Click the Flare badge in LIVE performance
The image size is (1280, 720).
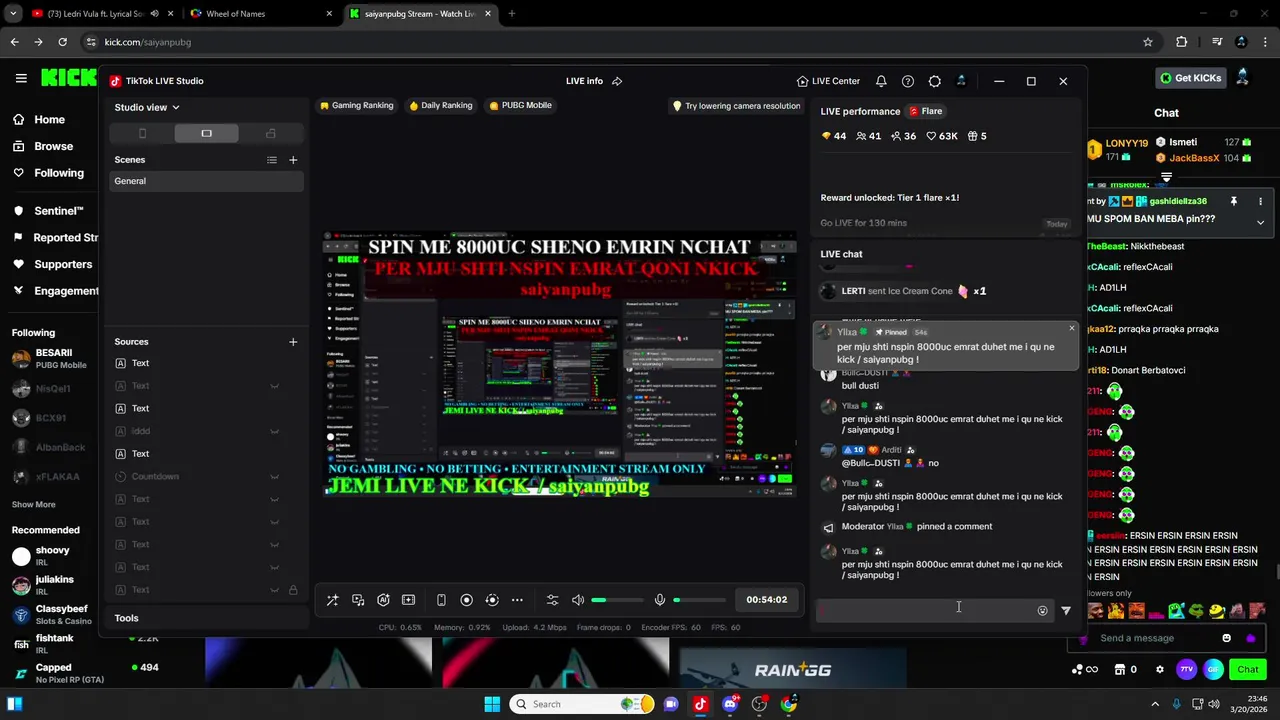(926, 111)
